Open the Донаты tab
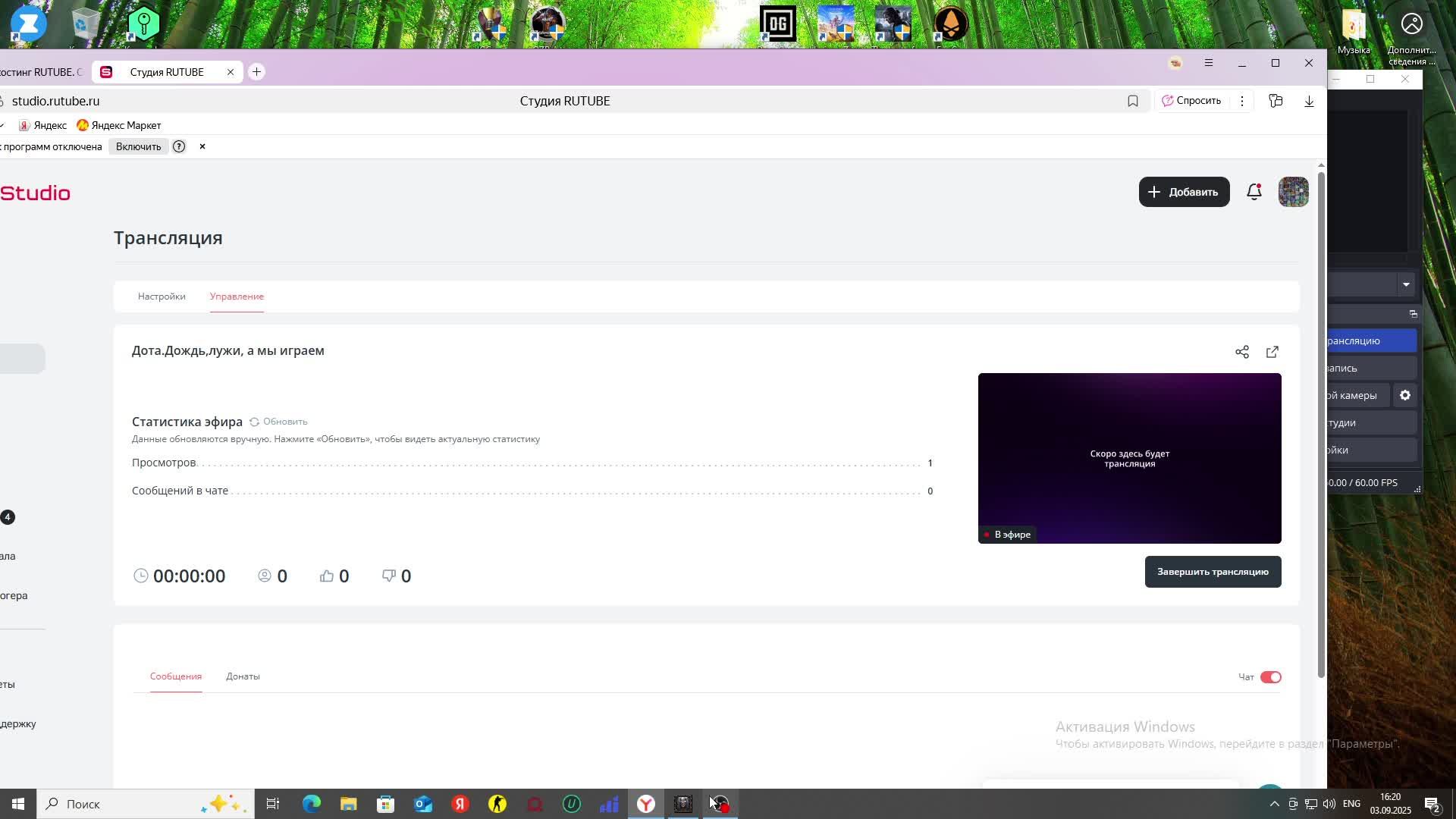This screenshot has height=819, width=1456. coord(243,676)
